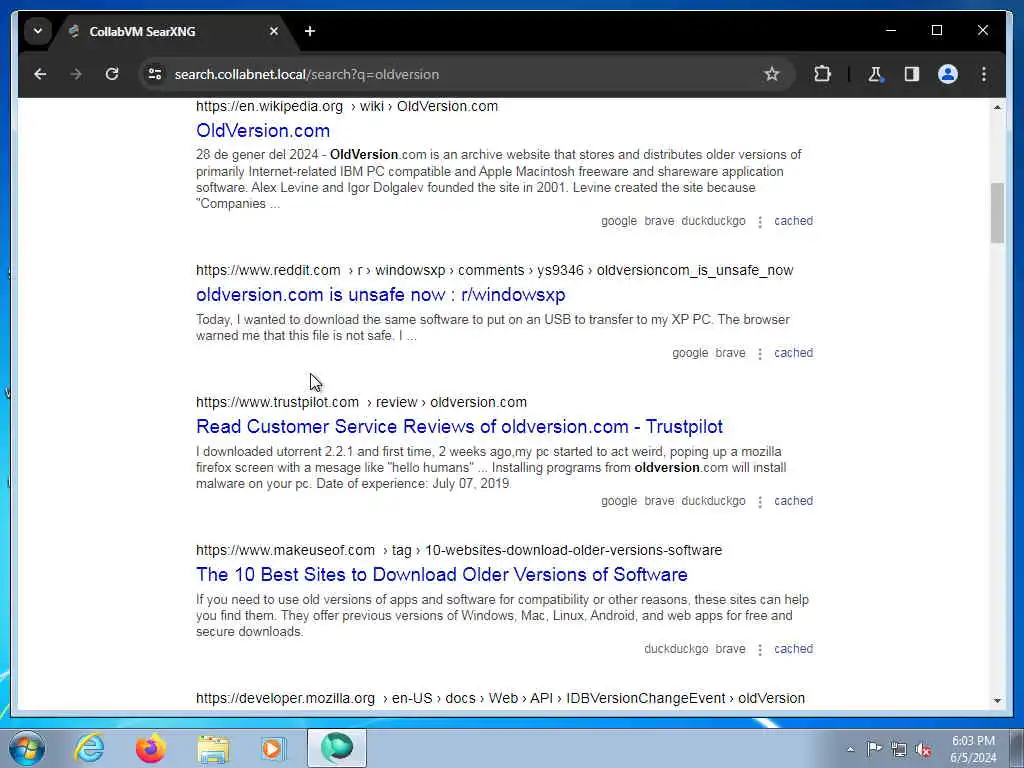This screenshot has height=768, width=1024.
Task: Click the page scrollbar thumb
Action: (x=997, y=213)
